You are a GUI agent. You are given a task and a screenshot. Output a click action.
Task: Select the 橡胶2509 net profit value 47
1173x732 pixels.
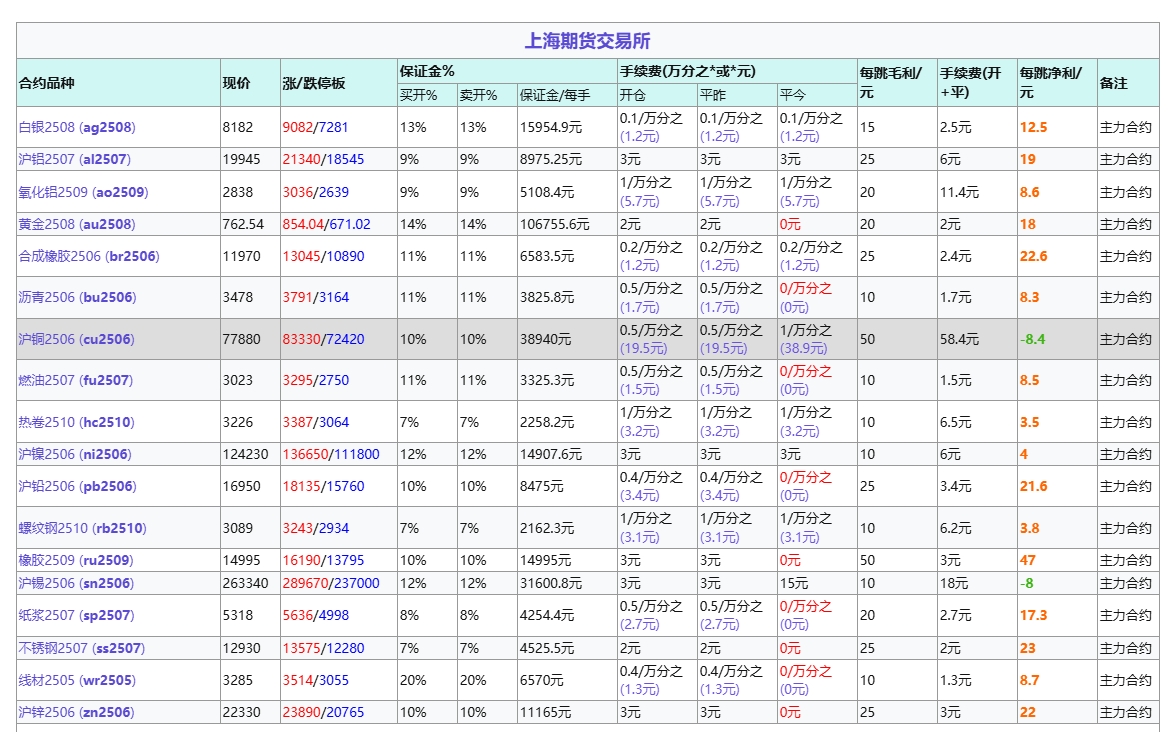point(1028,561)
